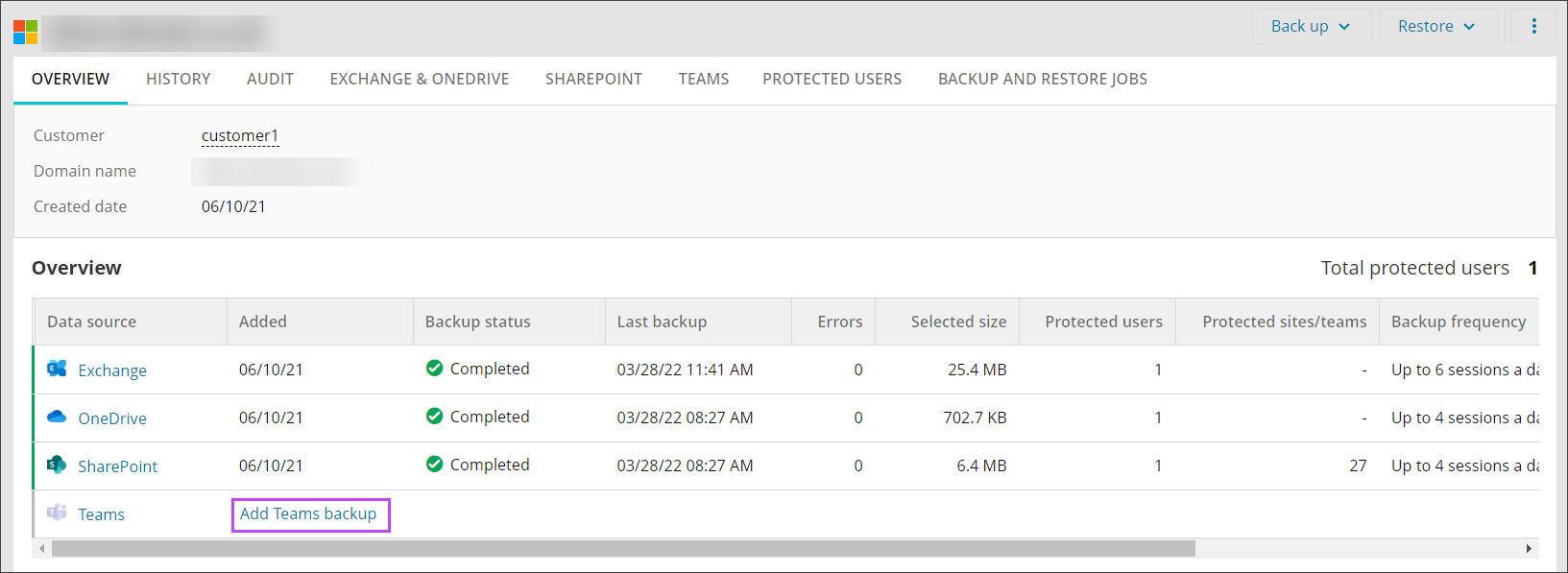Expand the Restore dropdown

[1436, 26]
